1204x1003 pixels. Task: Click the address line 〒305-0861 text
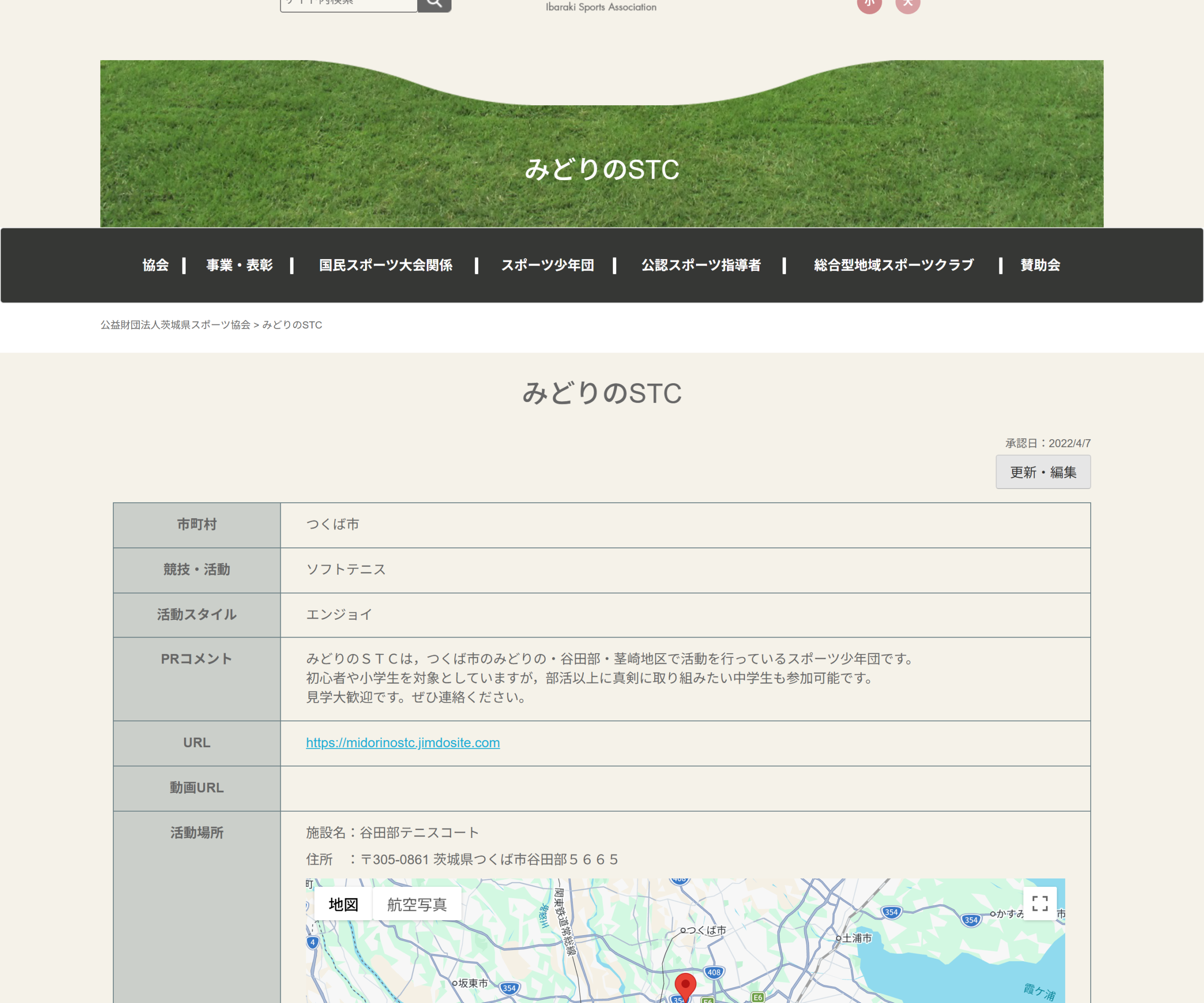pyautogui.click(x=461, y=860)
